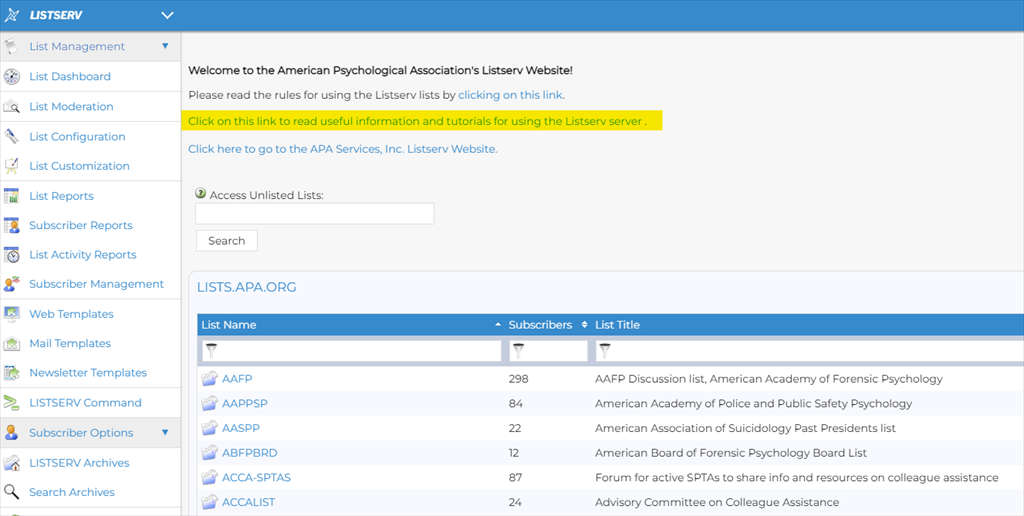Click the LISTSERV logo icon in header
The image size is (1024, 516).
pos(11,15)
